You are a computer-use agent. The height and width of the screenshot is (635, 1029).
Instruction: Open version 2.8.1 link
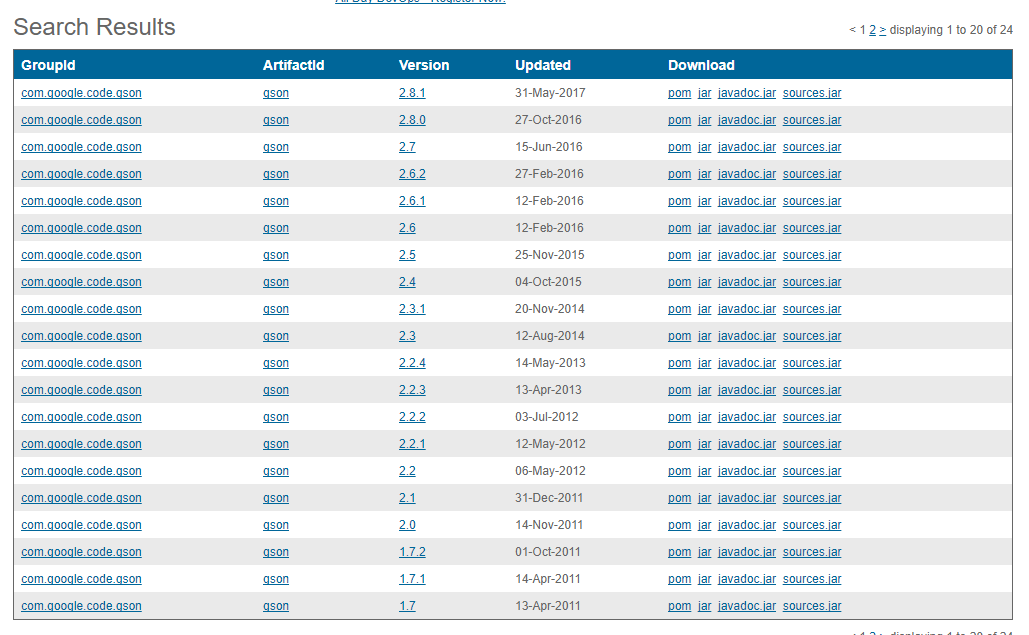click(x=412, y=93)
